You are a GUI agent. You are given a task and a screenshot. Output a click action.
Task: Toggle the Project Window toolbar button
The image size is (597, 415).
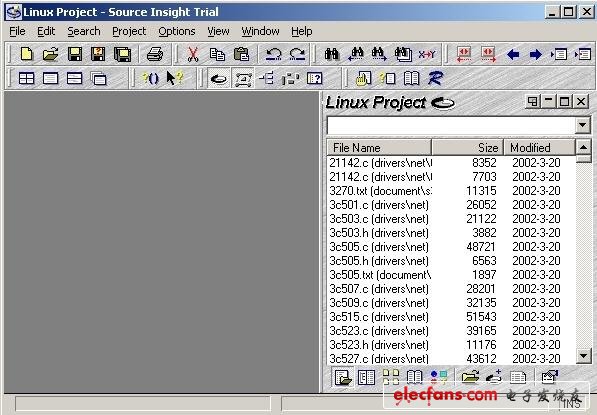pyautogui.click(x=219, y=79)
